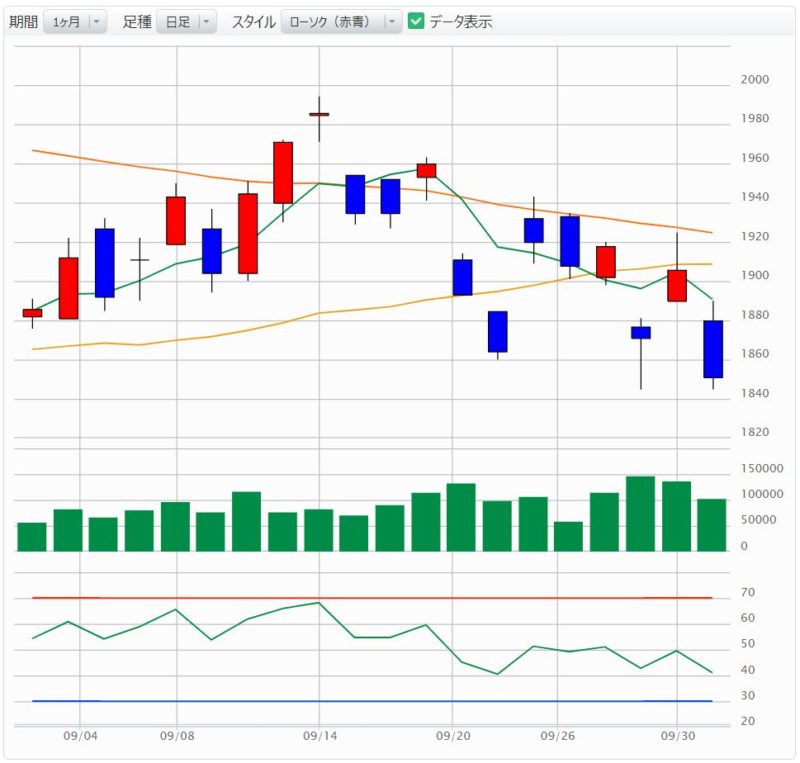Open the 足種 dropdown showing 日足

click(186, 22)
